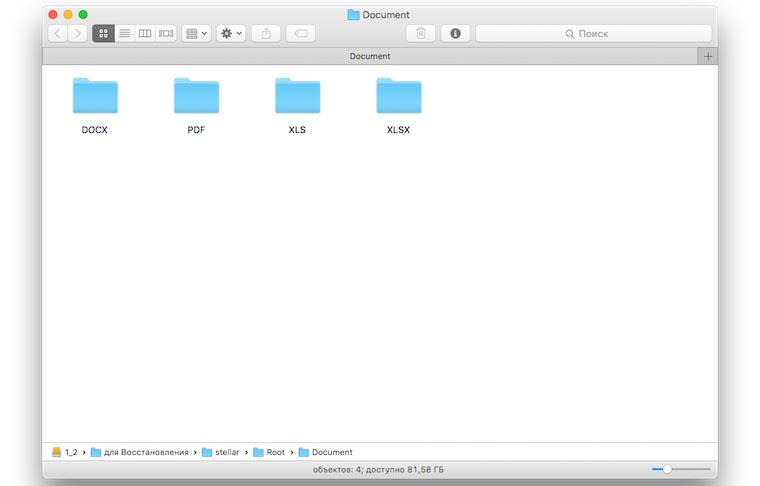Click the Поиск search field
This screenshot has width=760, height=486.
pos(594,33)
